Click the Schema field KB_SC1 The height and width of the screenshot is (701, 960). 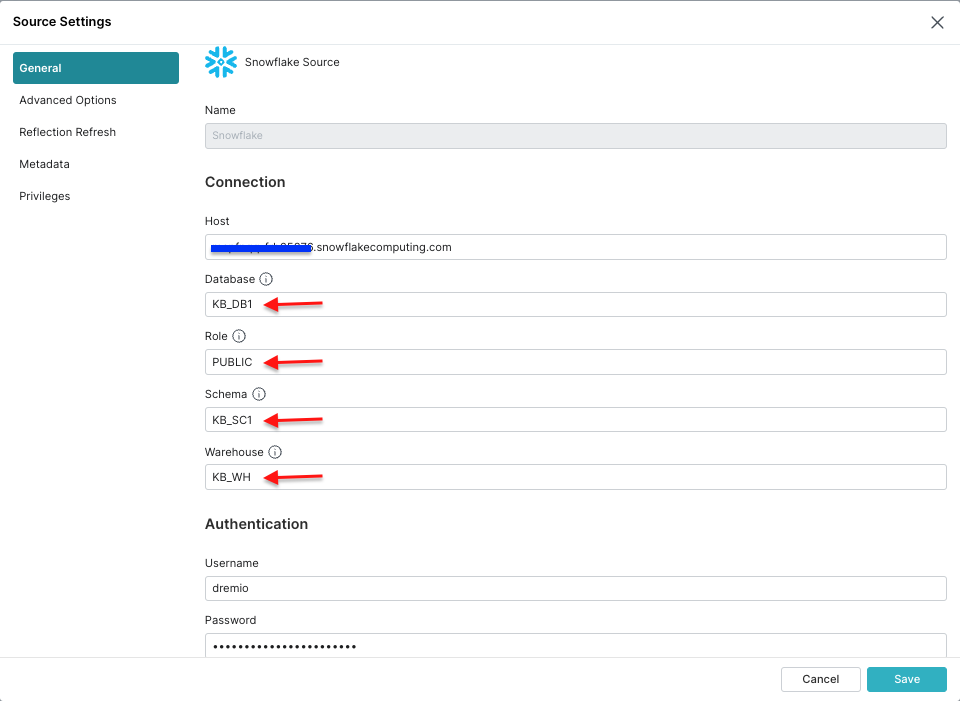[576, 420]
